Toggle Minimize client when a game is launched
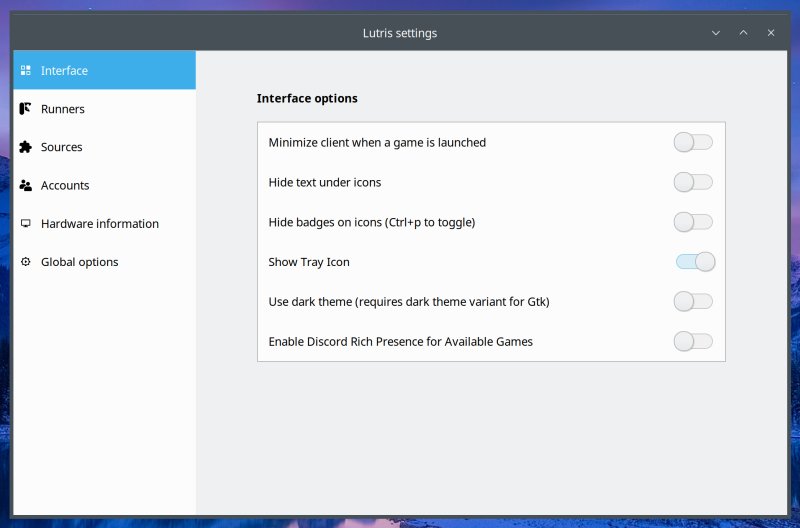The image size is (800, 528). pyautogui.click(x=693, y=142)
